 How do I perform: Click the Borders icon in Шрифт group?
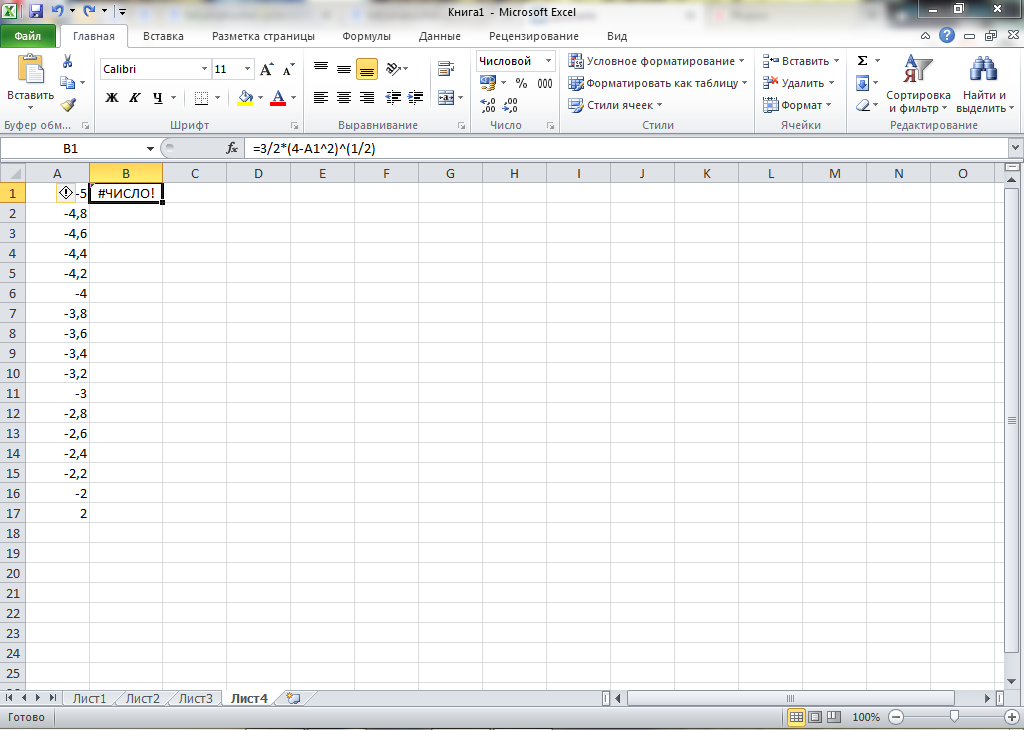point(201,98)
